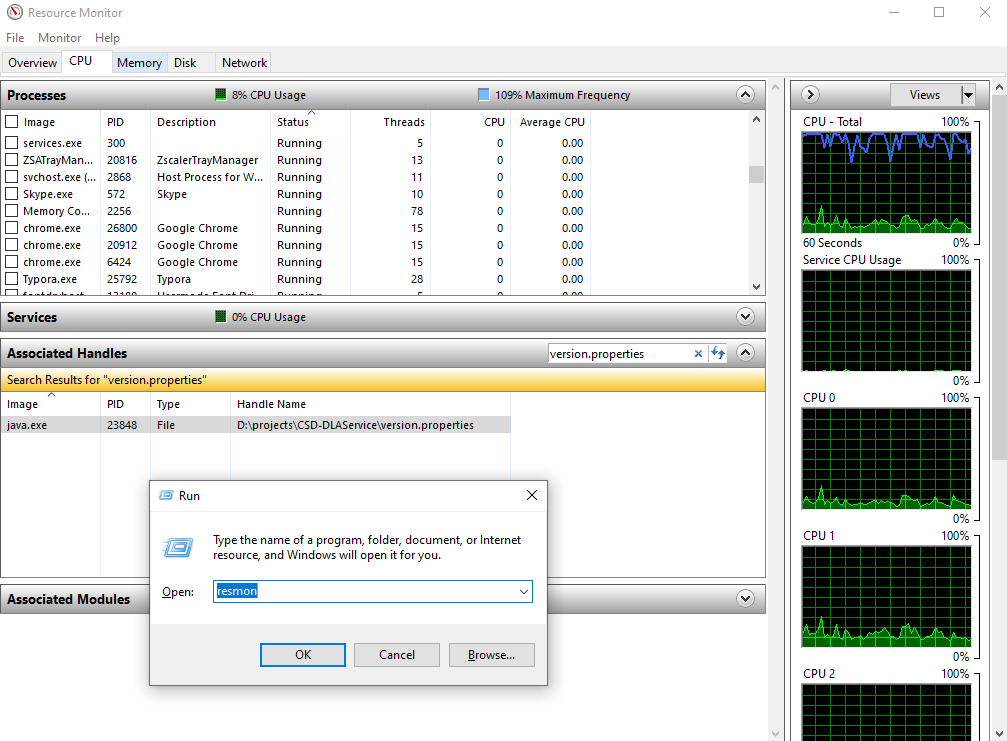The image size is (1007, 741).
Task: Click the D:\projects\CSD-DLAService\version.properties handle name
Action: coord(355,425)
